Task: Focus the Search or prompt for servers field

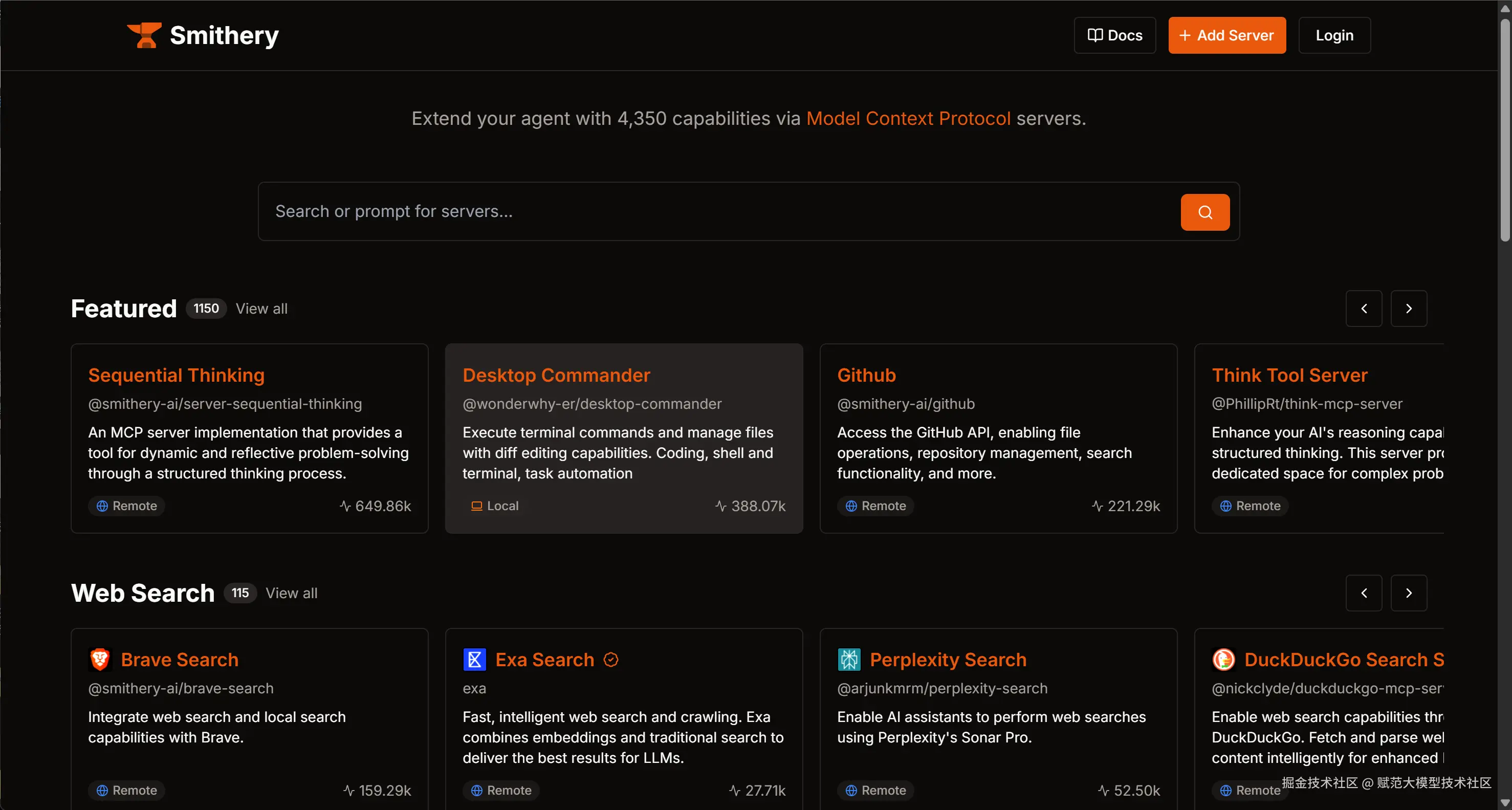Action: click(716, 211)
